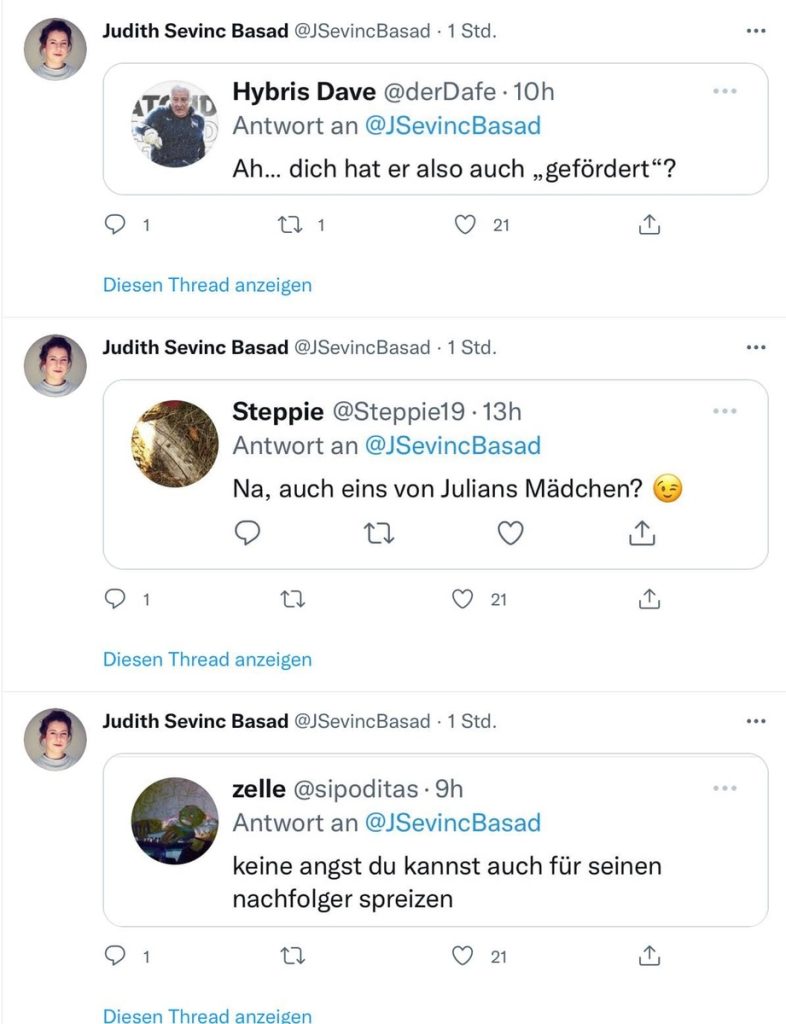786x1024 pixels.
Task: Open more options on the first tweet
Action: [756, 31]
